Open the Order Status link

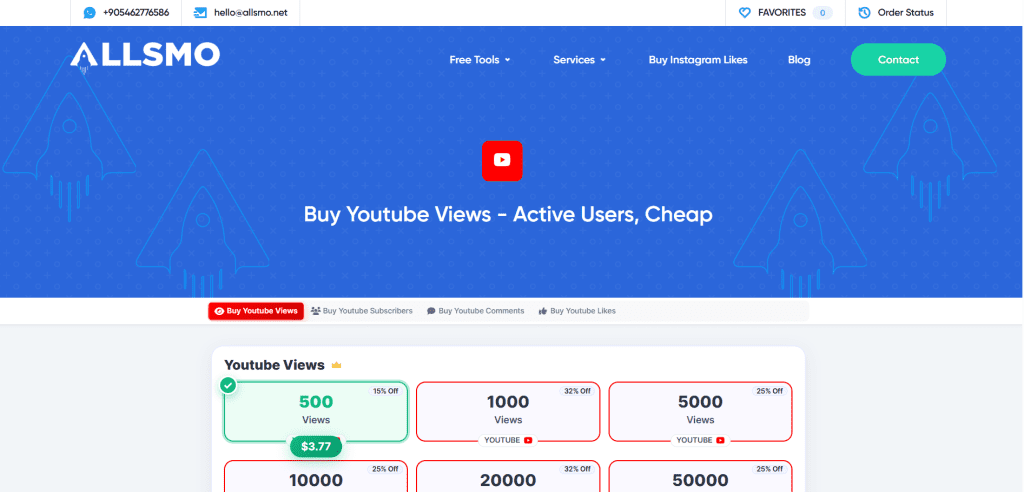point(896,12)
